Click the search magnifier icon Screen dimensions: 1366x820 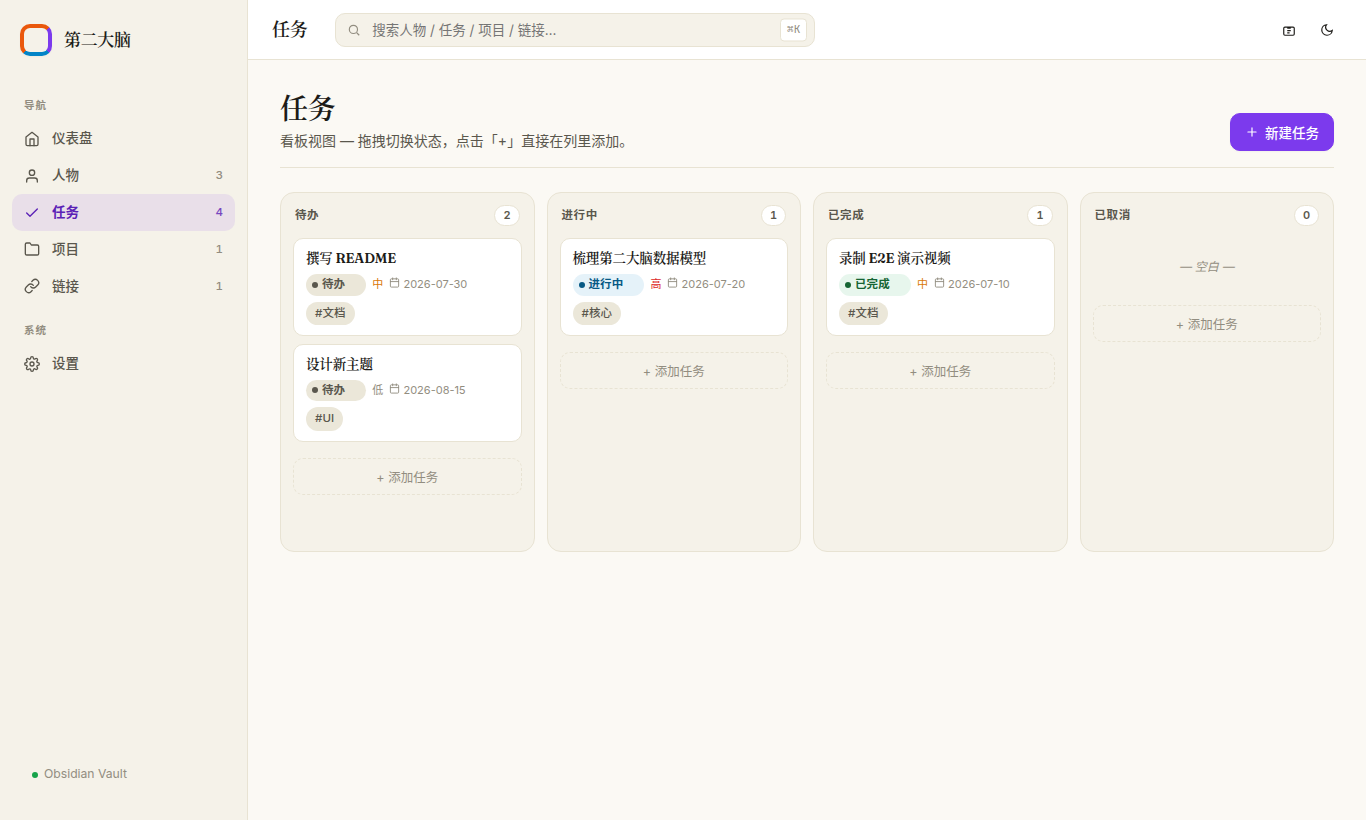(354, 30)
